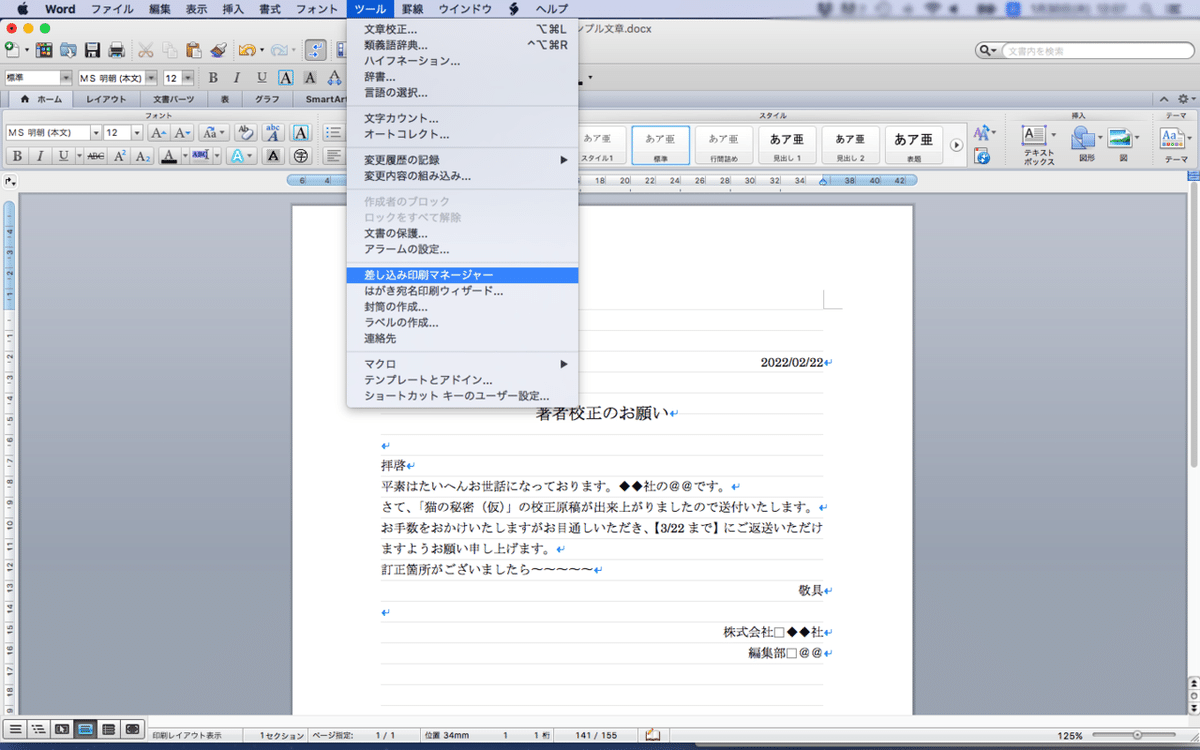Toggle Bold in the formatting toolbar
Image resolution: width=1200 pixels, height=750 pixels.
click(x=212, y=77)
